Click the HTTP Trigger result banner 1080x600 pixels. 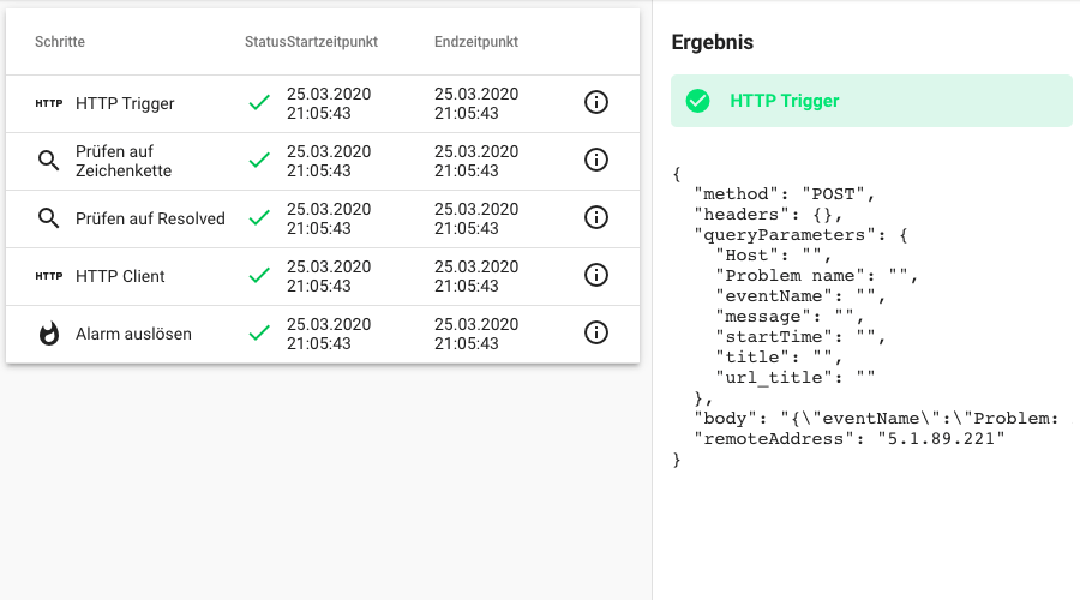pos(870,100)
